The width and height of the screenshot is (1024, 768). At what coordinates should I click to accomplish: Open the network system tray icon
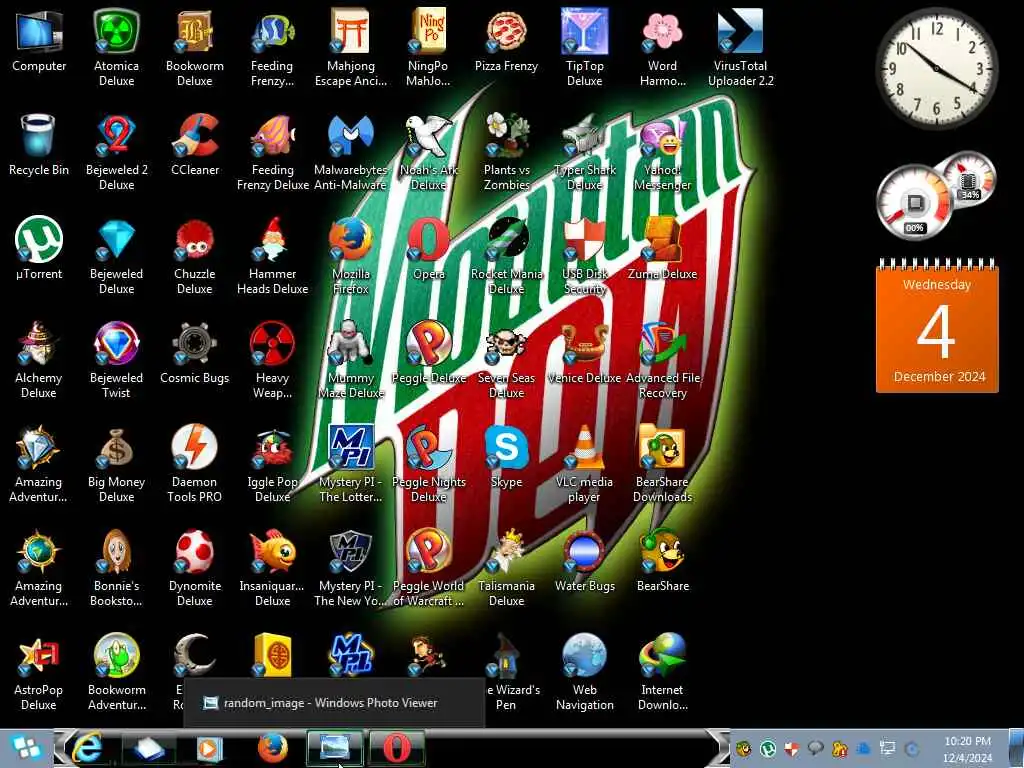(887, 748)
